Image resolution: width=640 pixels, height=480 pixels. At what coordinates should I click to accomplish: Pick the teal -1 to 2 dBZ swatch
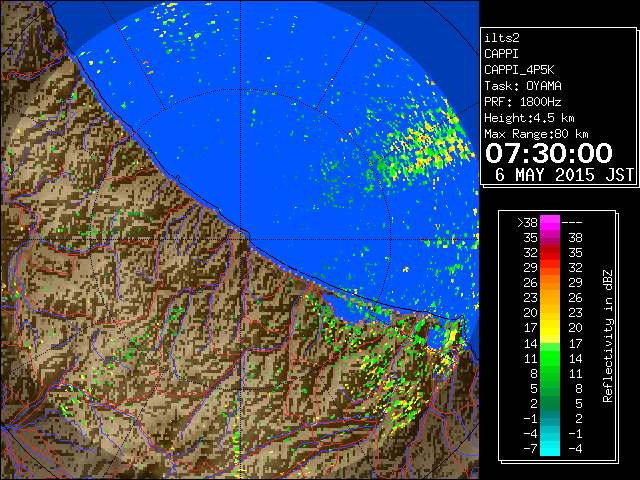point(550,418)
